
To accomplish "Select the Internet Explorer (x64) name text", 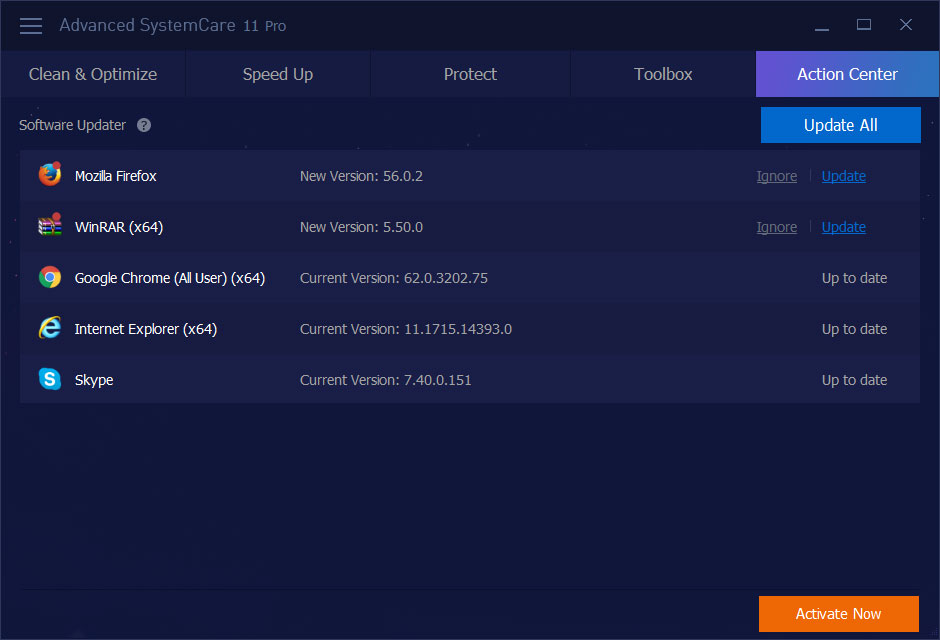I will tap(146, 329).
